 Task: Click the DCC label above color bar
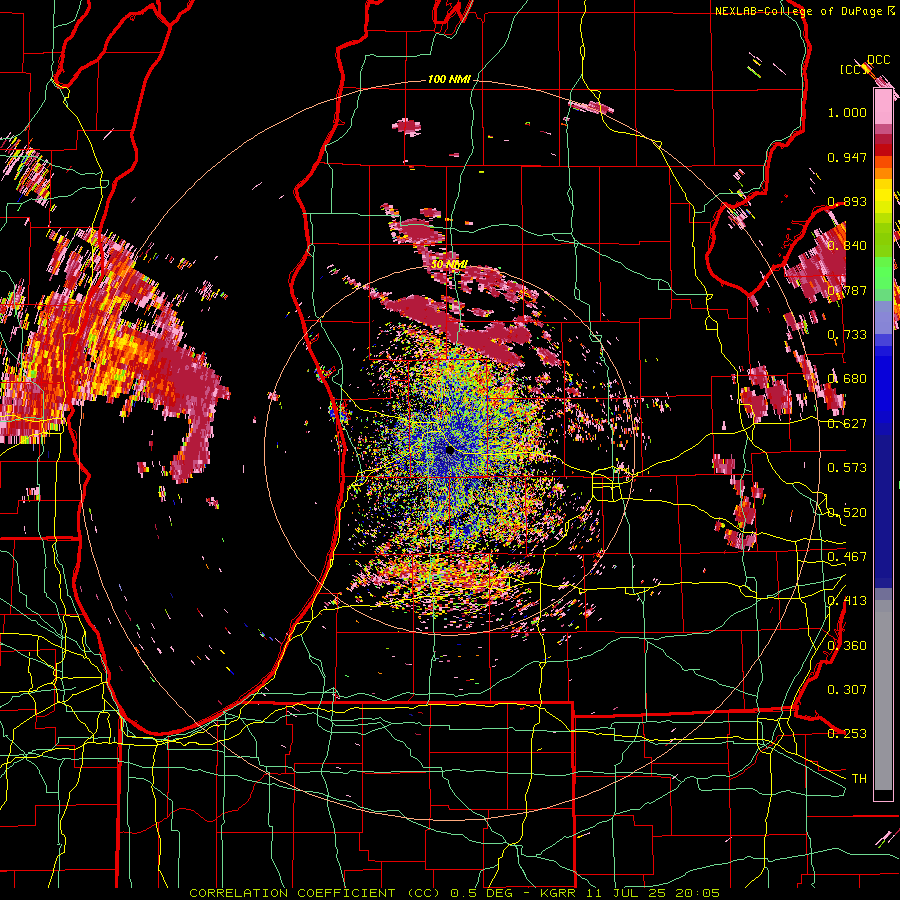[879, 60]
